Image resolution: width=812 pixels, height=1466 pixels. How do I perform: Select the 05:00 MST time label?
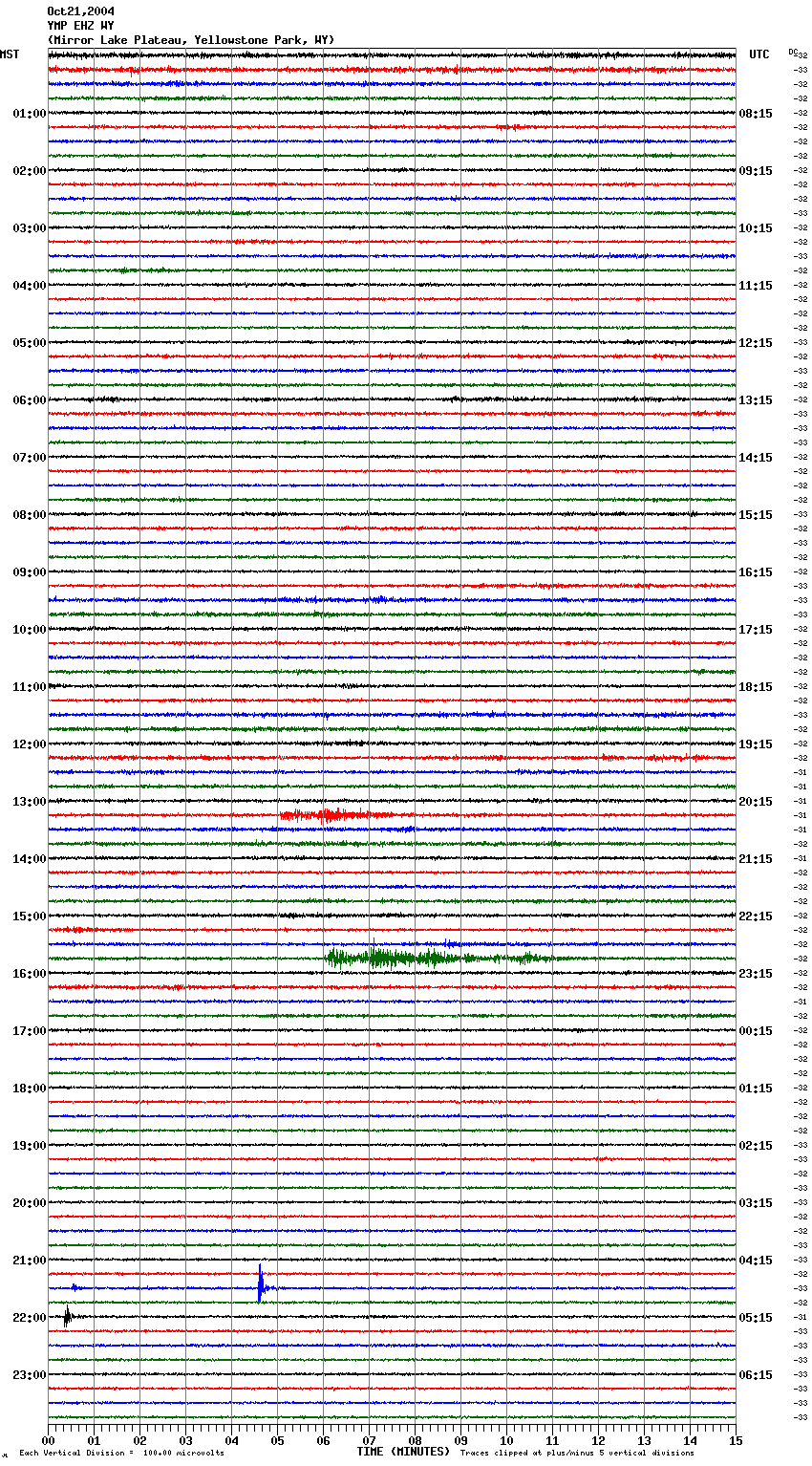[x=30, y=343]
